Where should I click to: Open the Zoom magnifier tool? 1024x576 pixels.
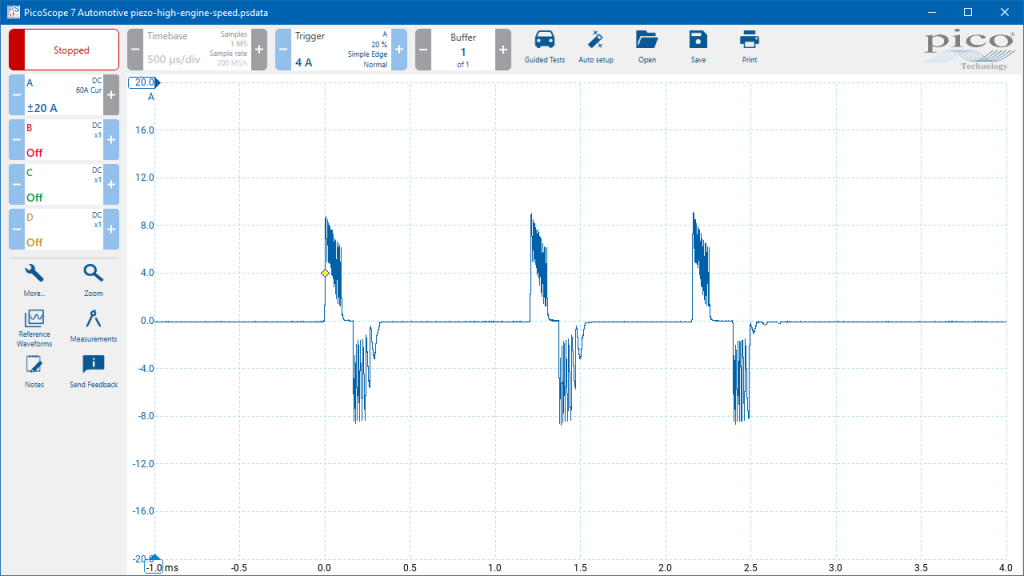pyautogui.click(x=93, y=280)
